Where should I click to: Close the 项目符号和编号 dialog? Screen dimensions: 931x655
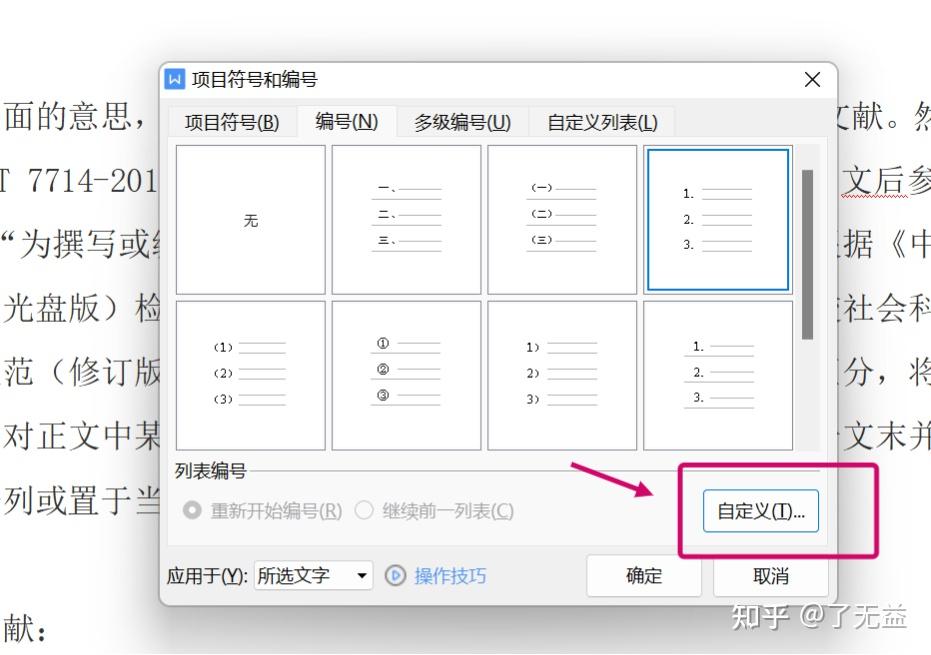click(x=812, y=79)
